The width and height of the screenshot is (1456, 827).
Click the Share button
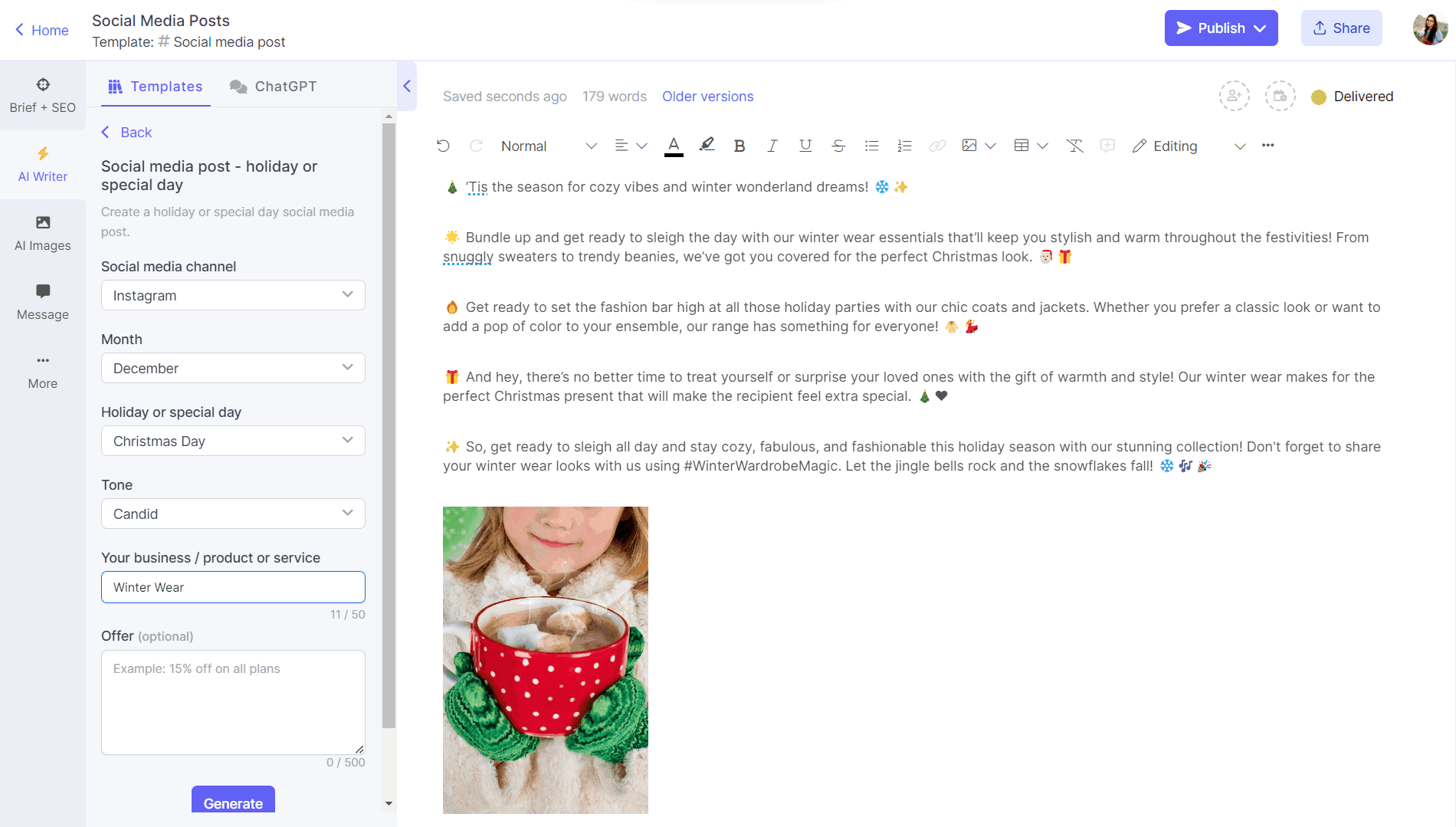point(1341,28)
